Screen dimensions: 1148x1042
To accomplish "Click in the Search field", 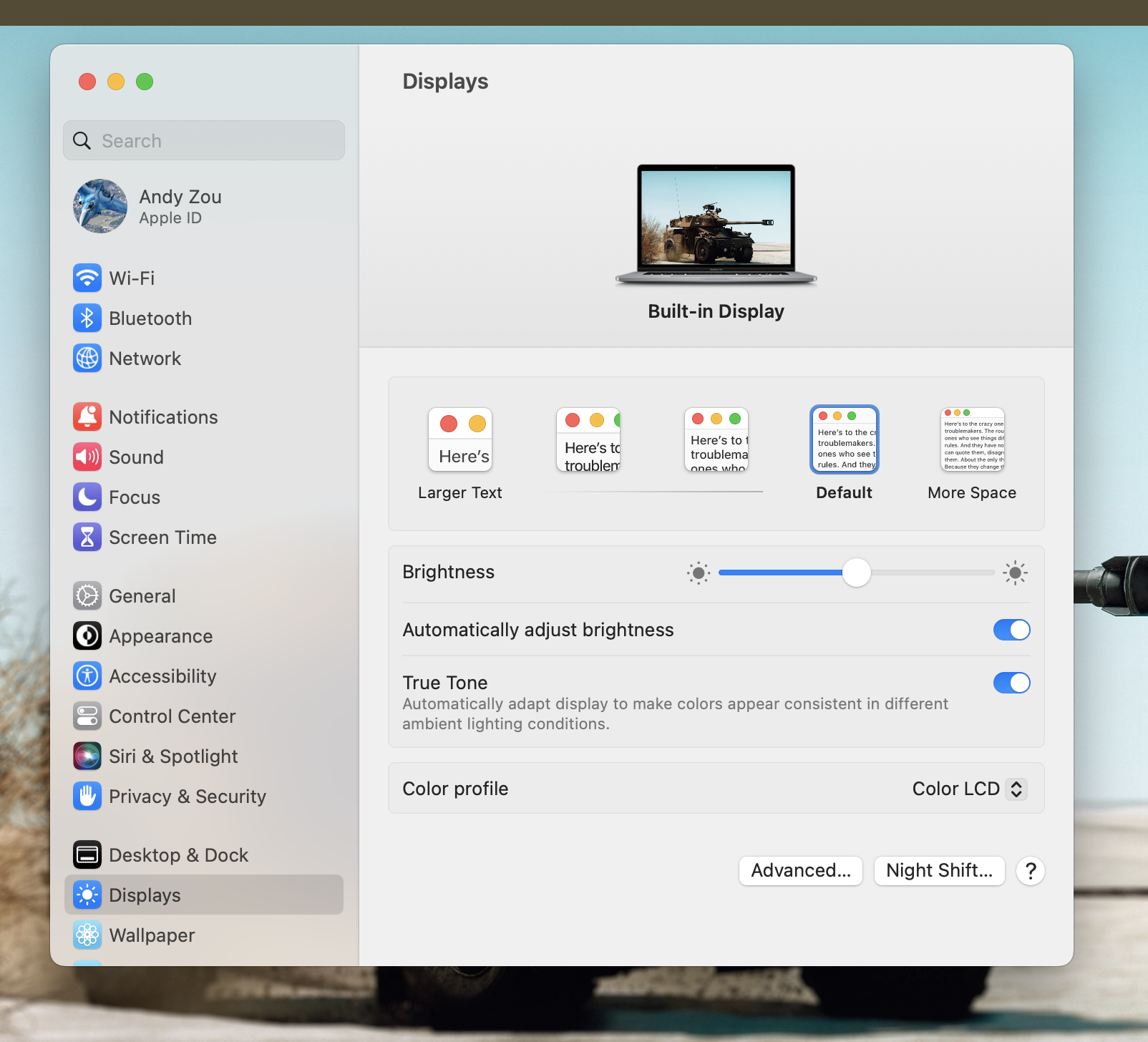I will pyautogui.click(x=204, y=140).
